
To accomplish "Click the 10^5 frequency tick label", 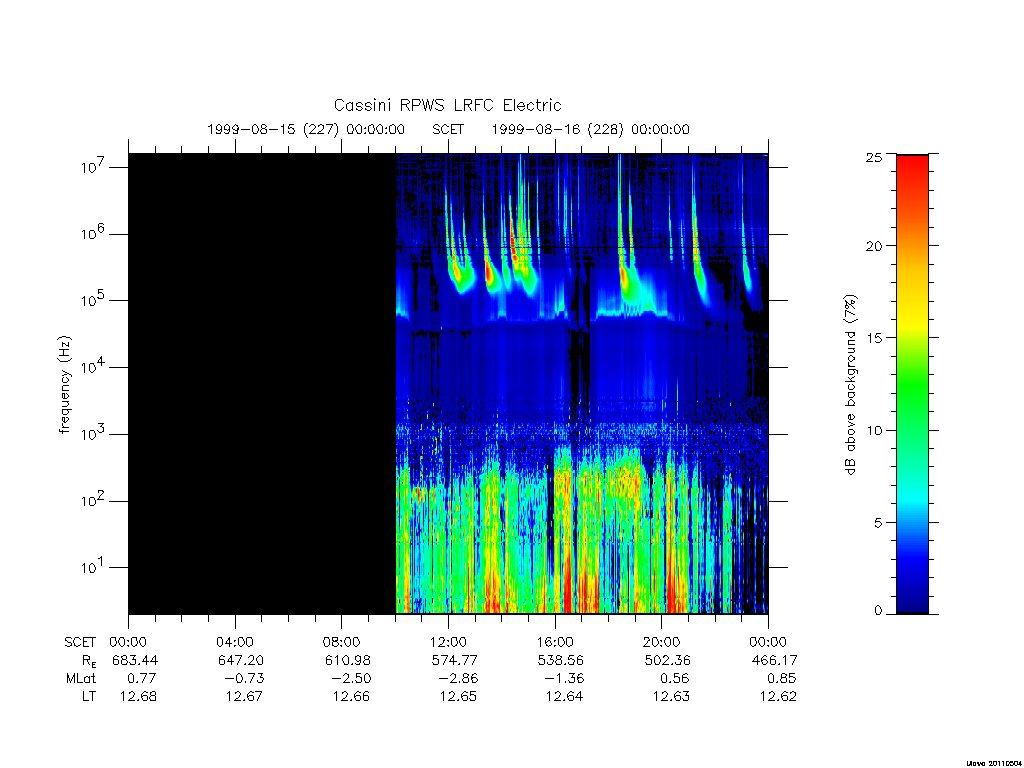I will pyautogui.click(x=95, y=300).
